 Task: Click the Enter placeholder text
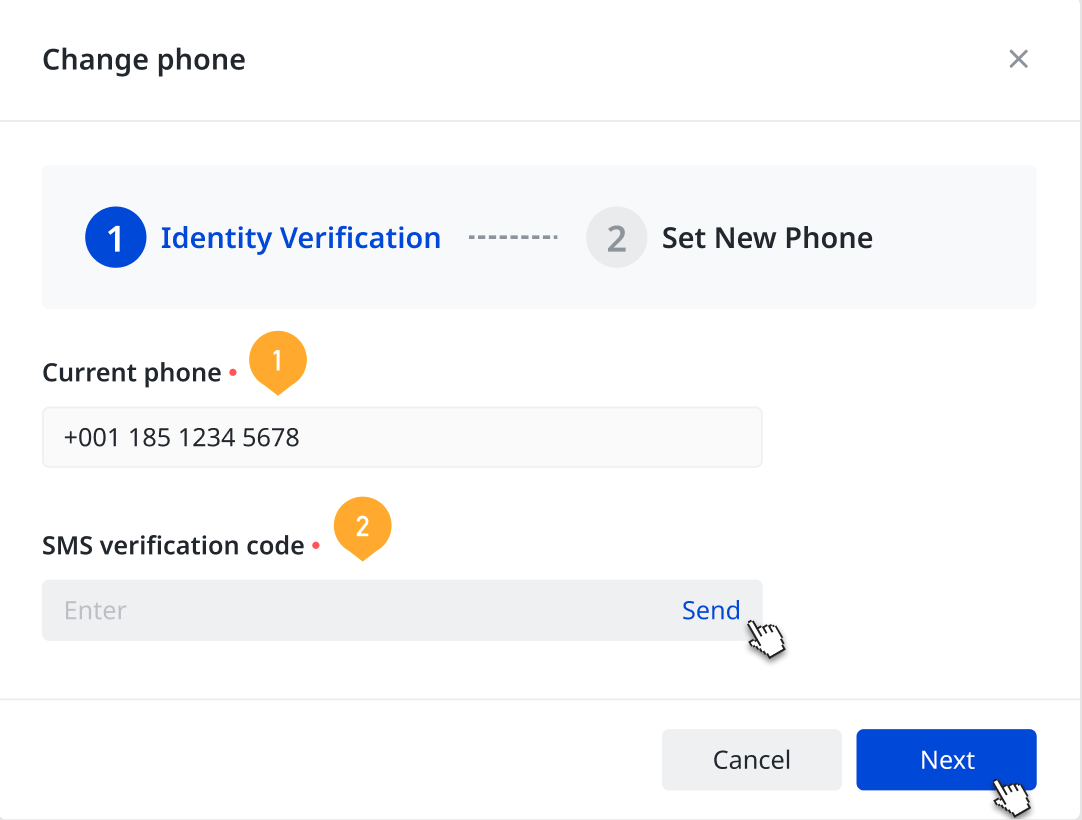click(x=95, y=611)
